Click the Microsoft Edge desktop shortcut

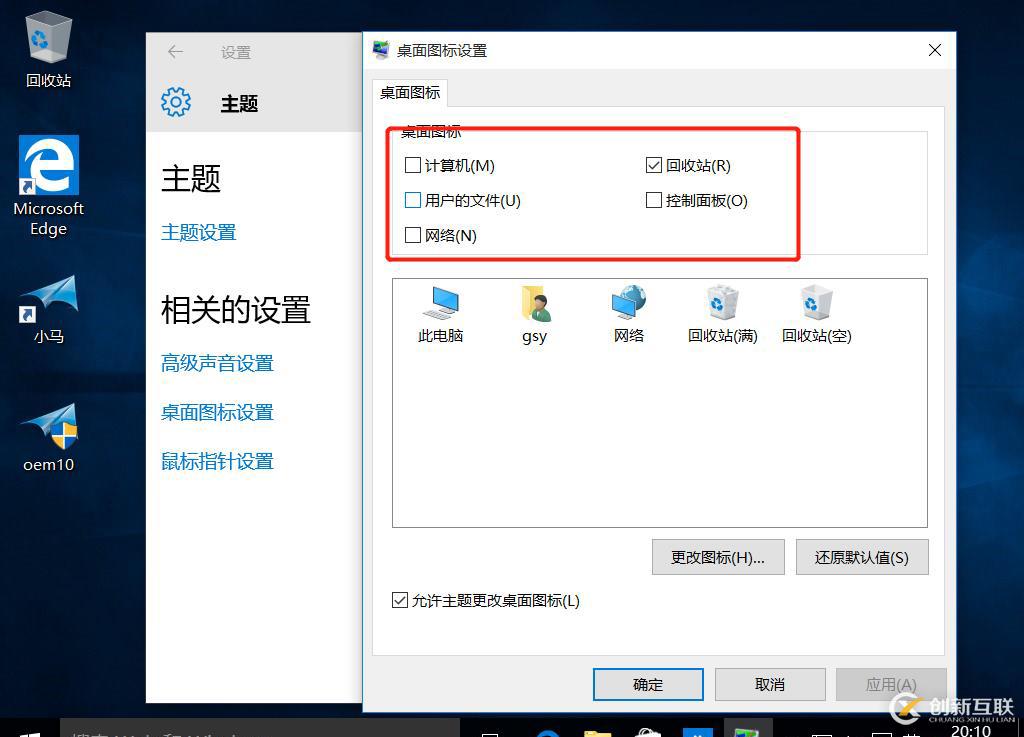coord(49,186)
